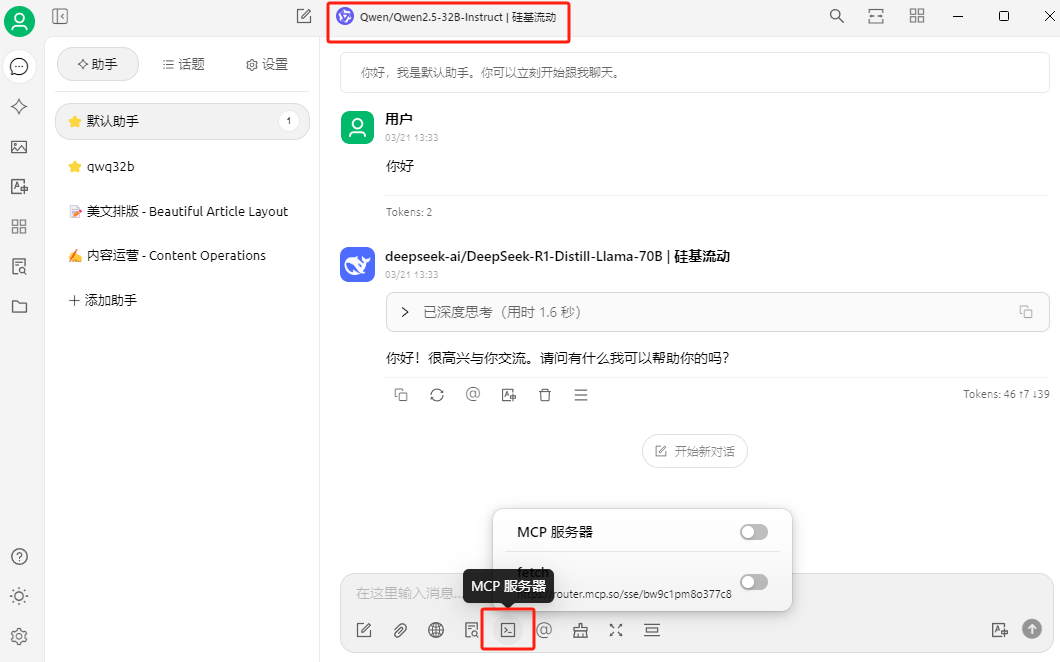The height and width of the screenshot is (662, 1060).
Task: Expand the input box fullscreen icon
Action: coord(616,630)
